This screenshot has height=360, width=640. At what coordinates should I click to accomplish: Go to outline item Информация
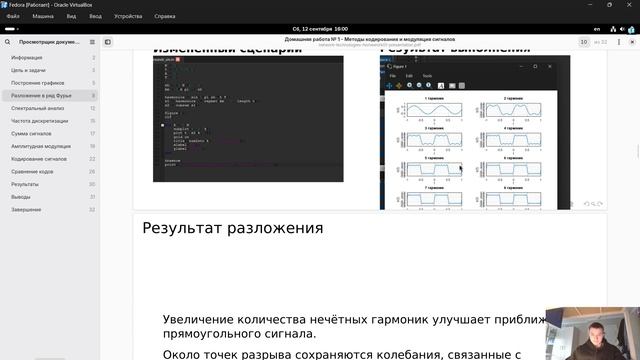click(50, 58)
